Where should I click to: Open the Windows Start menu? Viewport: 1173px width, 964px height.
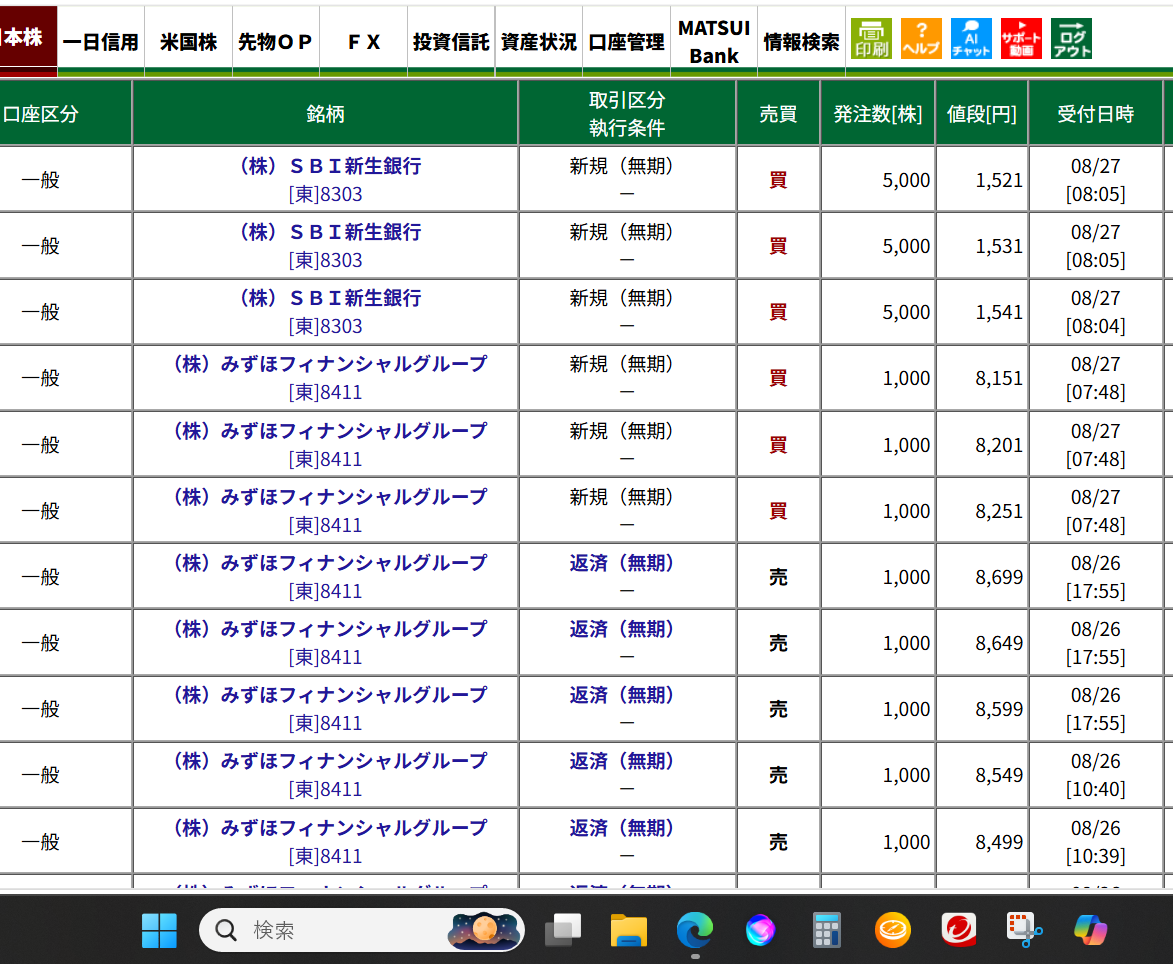point(159,930)
